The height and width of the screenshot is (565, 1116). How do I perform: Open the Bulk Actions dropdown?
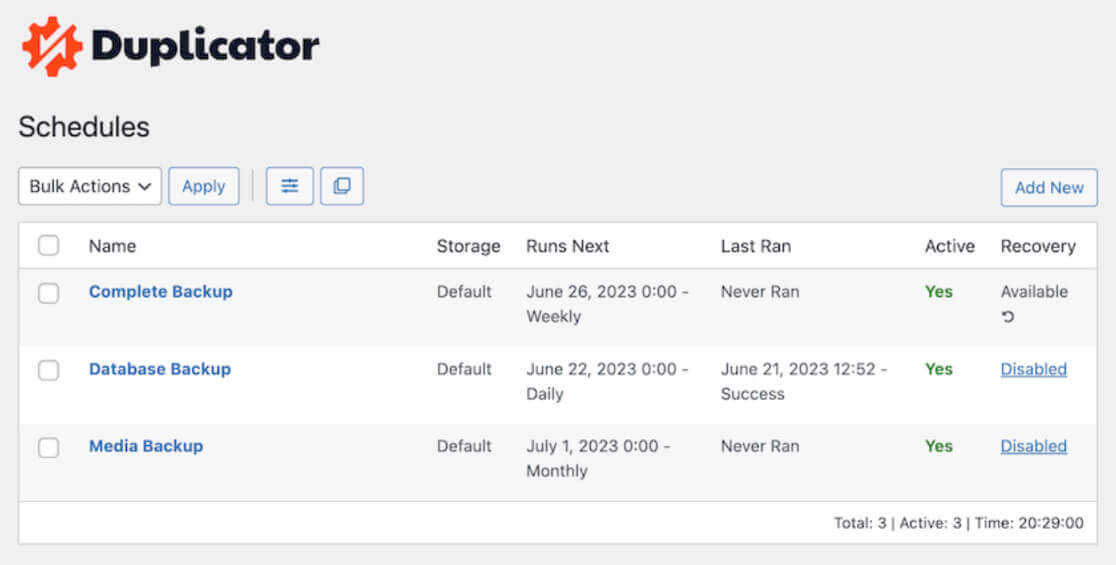[x=90, y=186]
